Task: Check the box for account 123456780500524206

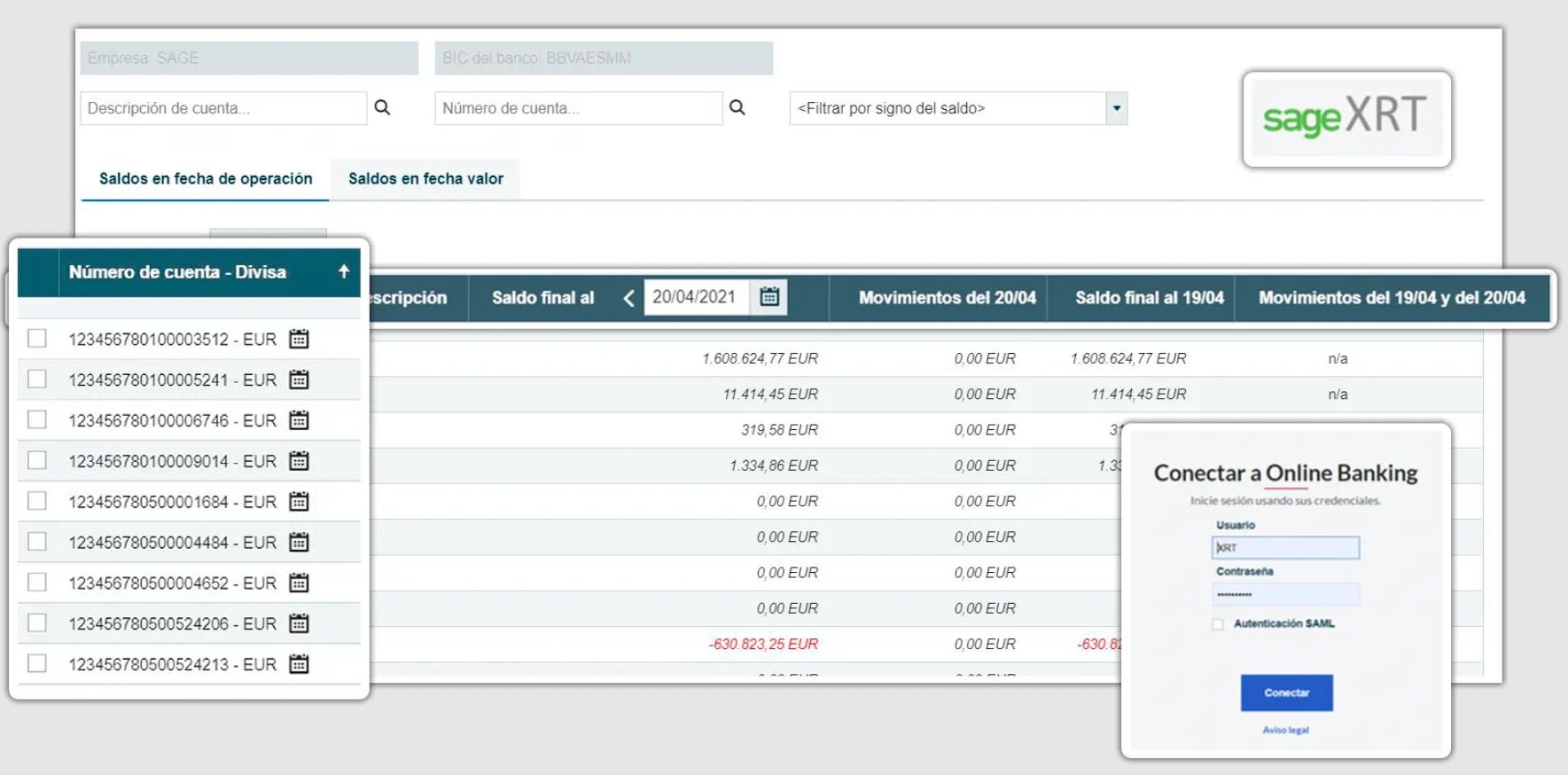Action: 37,622
